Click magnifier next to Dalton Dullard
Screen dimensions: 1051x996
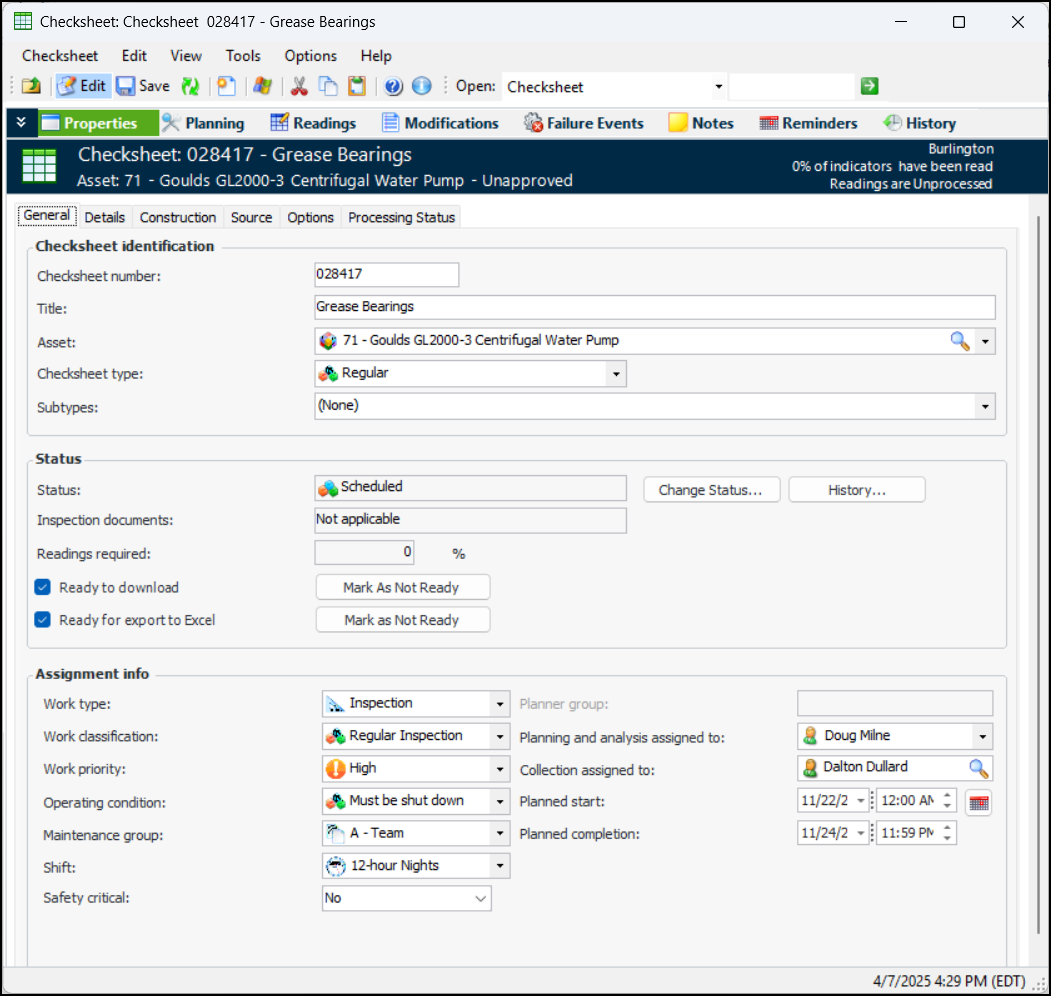[978, 768]
